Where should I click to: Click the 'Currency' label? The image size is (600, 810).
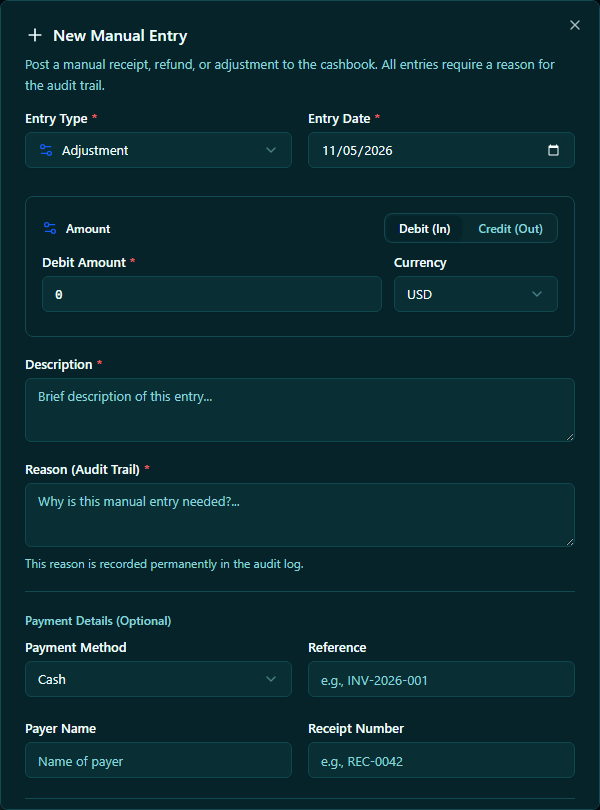pyautogui.click(x=420, y=262)
